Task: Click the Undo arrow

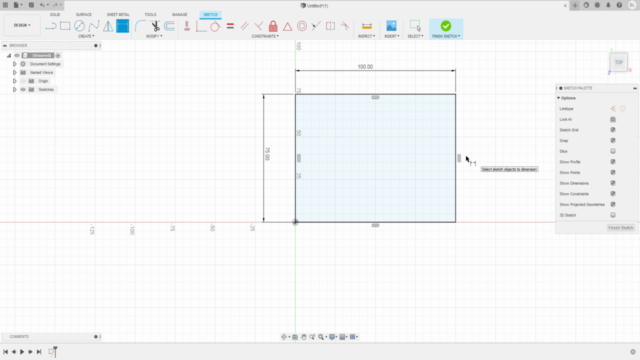Action: [x=42, y=5]
